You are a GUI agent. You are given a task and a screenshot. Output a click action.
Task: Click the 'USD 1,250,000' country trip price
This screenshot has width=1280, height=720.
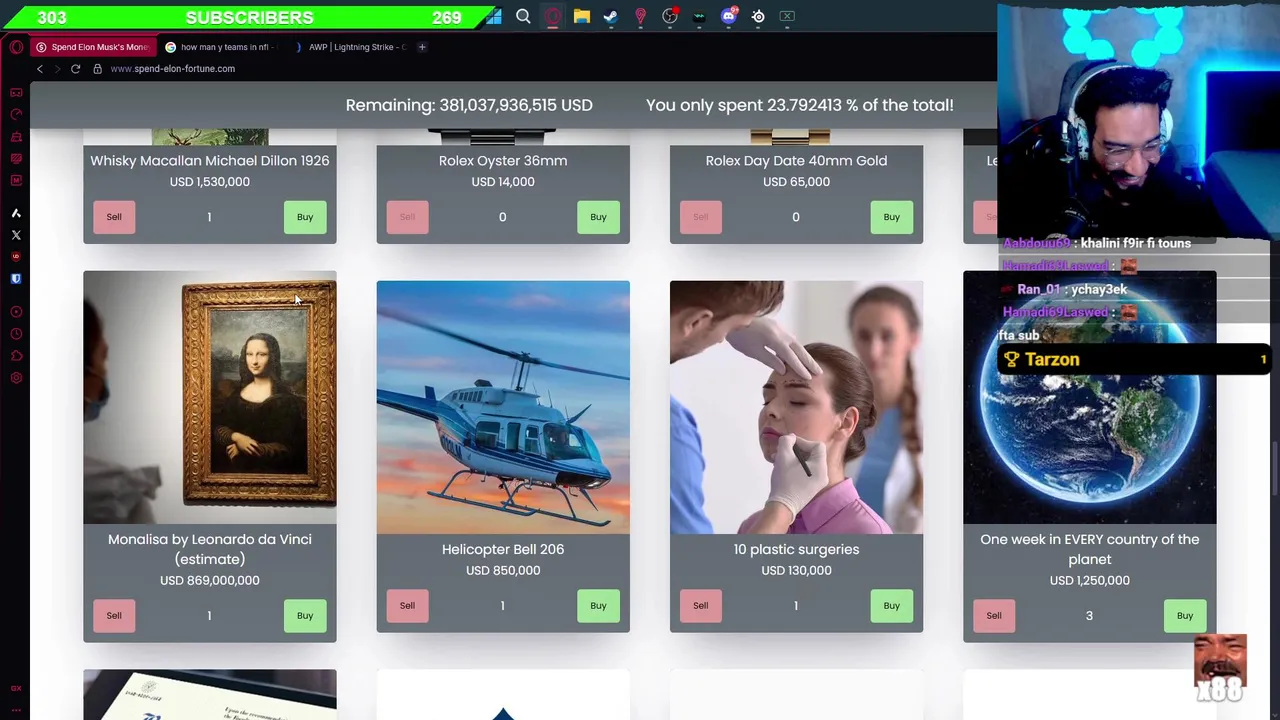pyautogui.click(x=1089, y=581)
